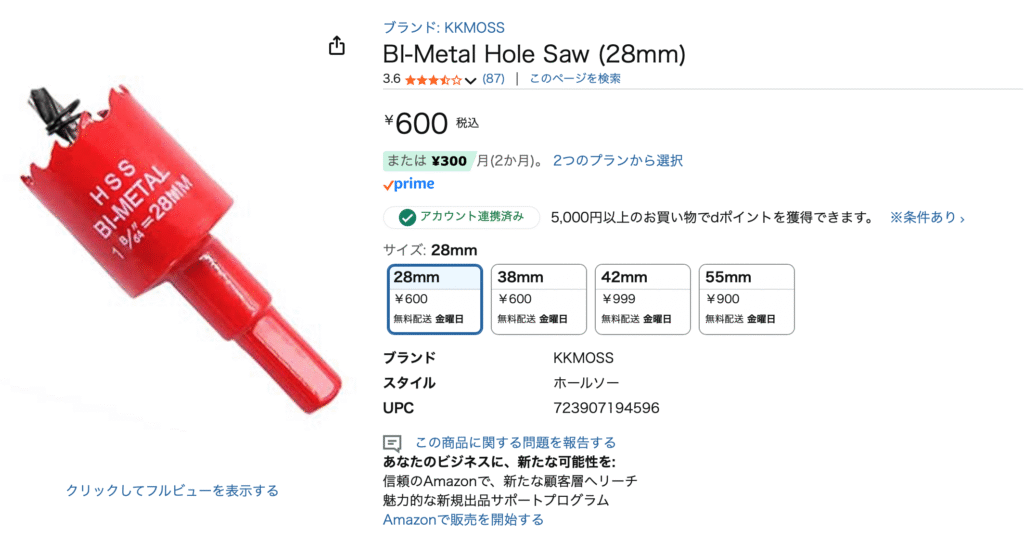The height and width of the screenshot is (542, 1024).
Task: Open the brand KKMOSS link
Action: coord(443,27)
